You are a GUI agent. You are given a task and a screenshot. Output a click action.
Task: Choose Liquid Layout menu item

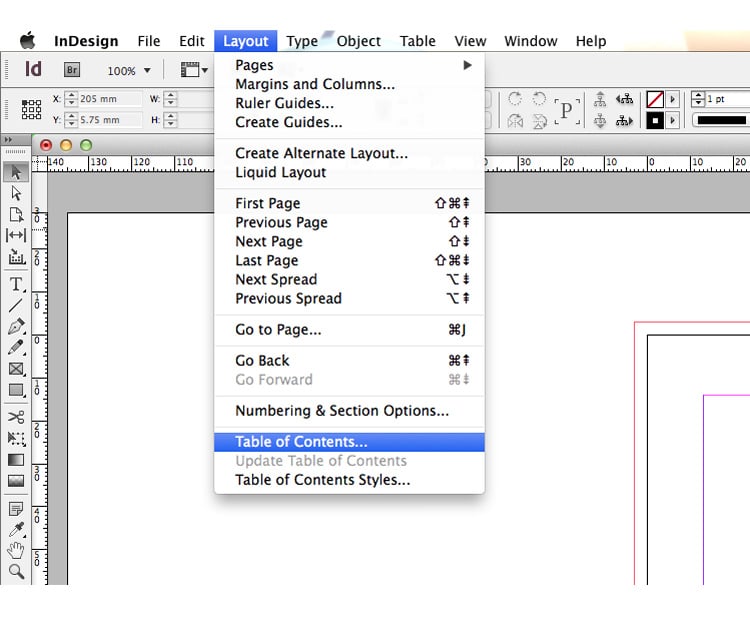pos(349,172)
